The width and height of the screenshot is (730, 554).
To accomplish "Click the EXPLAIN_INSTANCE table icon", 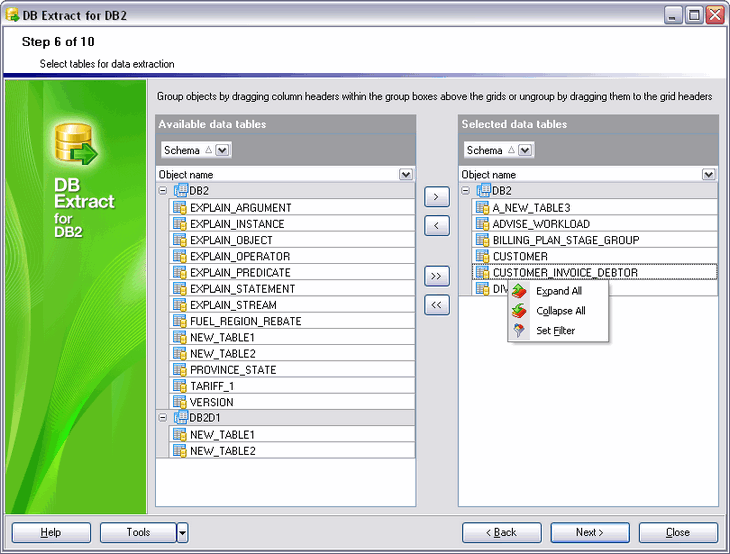I will click(x=180, y=223).
